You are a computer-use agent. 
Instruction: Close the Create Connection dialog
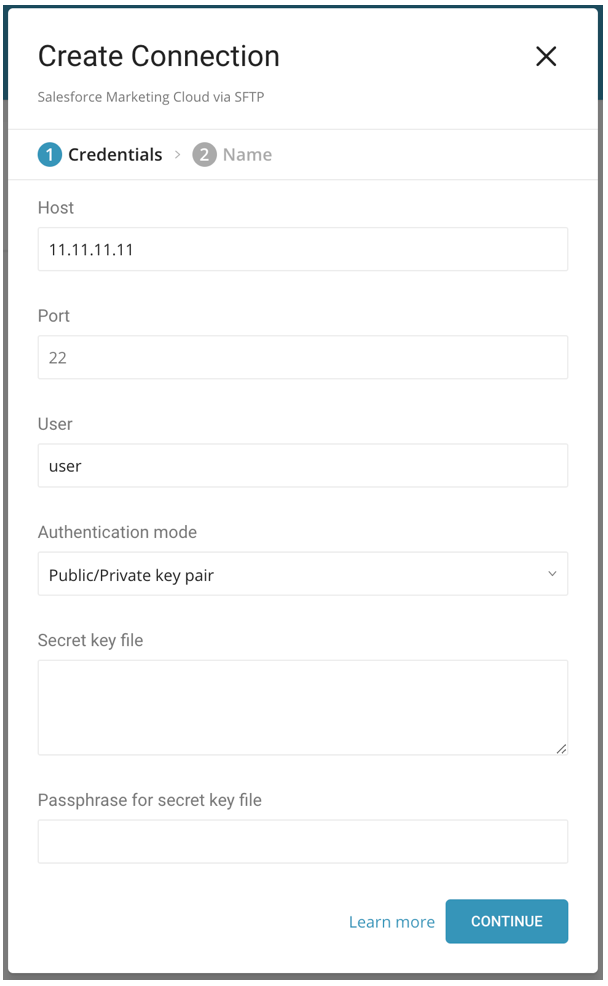[x=546, y=57]
